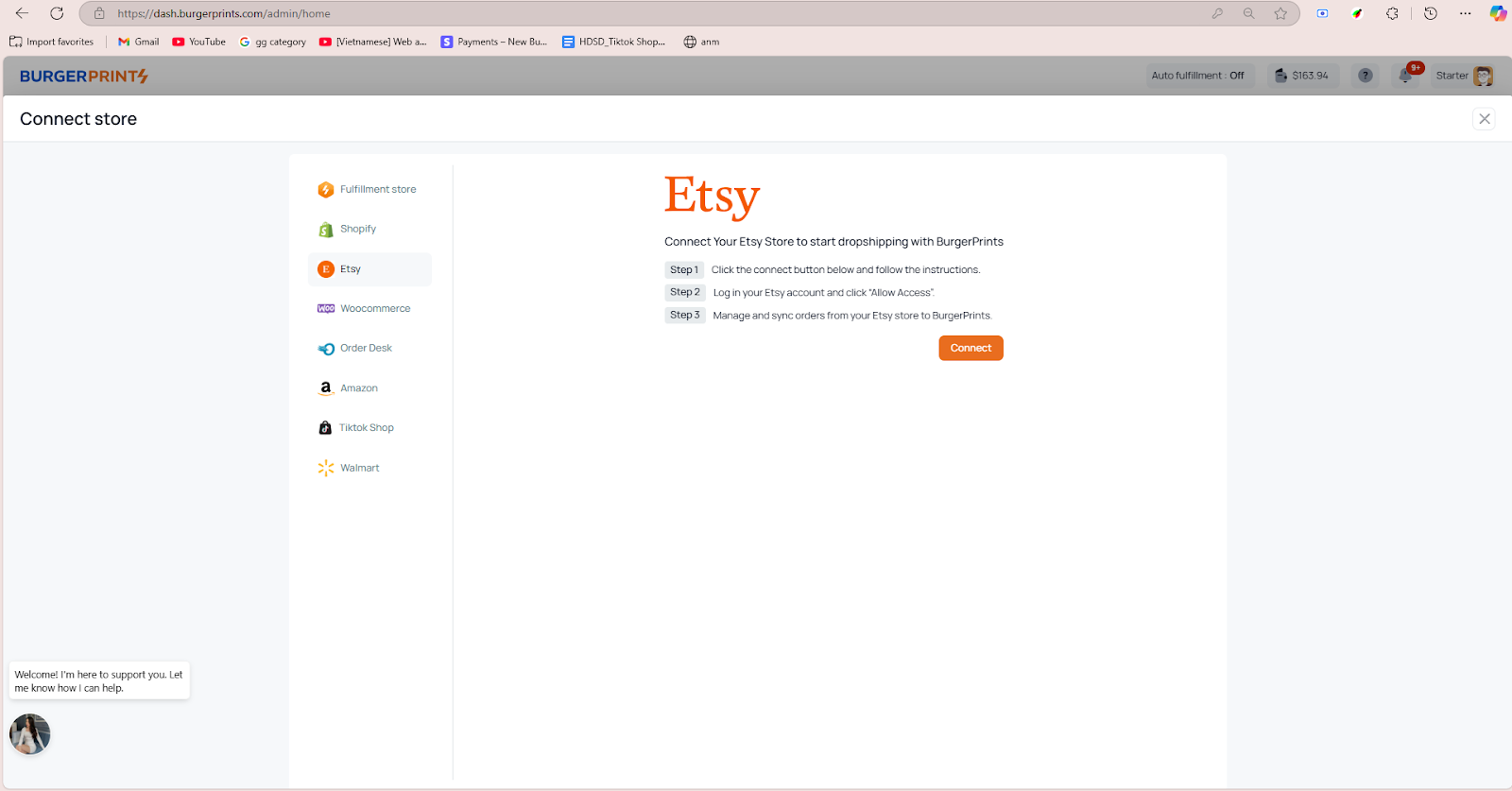Open the Gmail bookmark
This screenshot has height=791, width=1512.
138,42
